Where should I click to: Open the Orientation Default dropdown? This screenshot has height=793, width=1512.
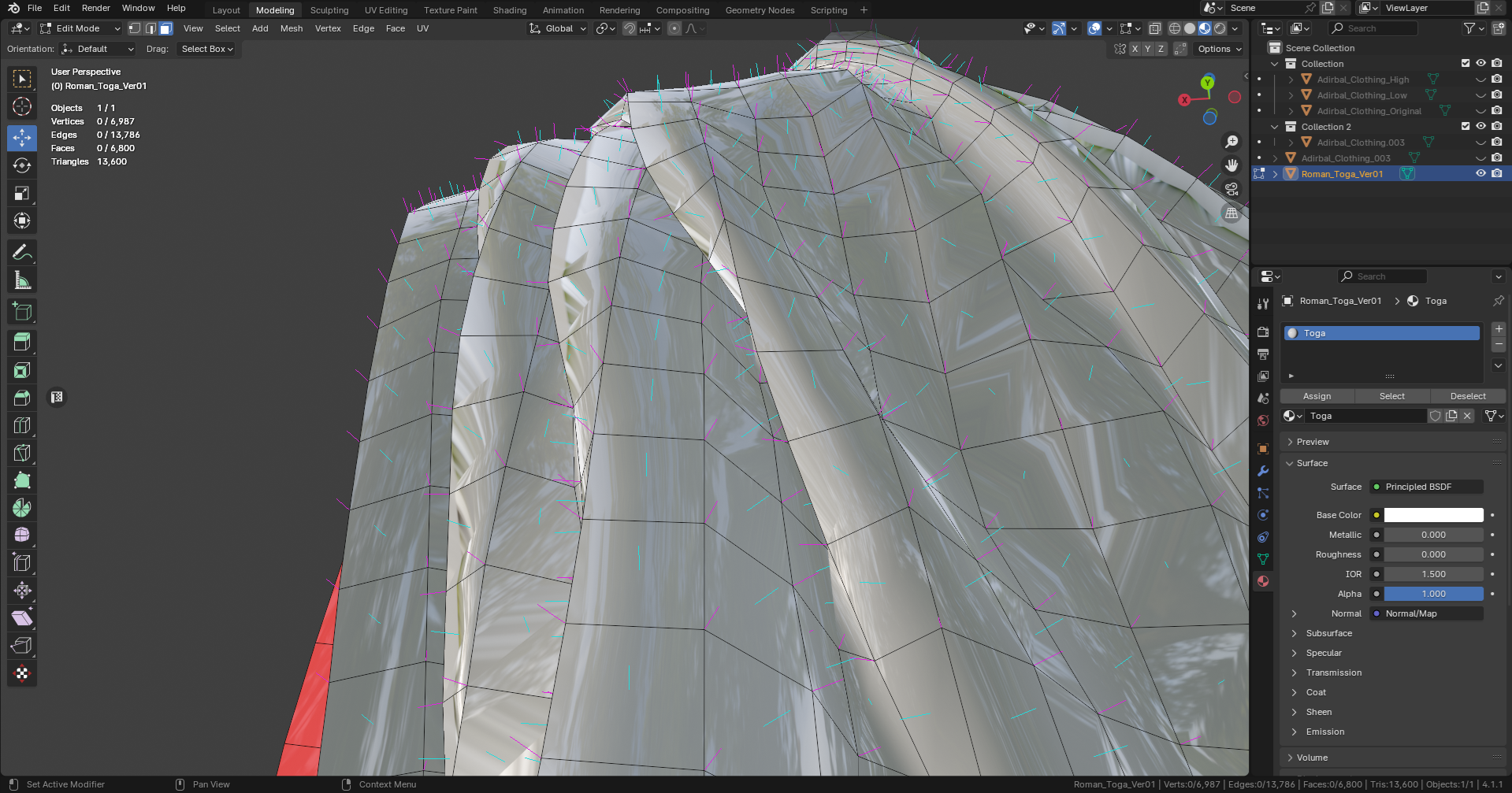pyautogui.click(x=98, y=49)
